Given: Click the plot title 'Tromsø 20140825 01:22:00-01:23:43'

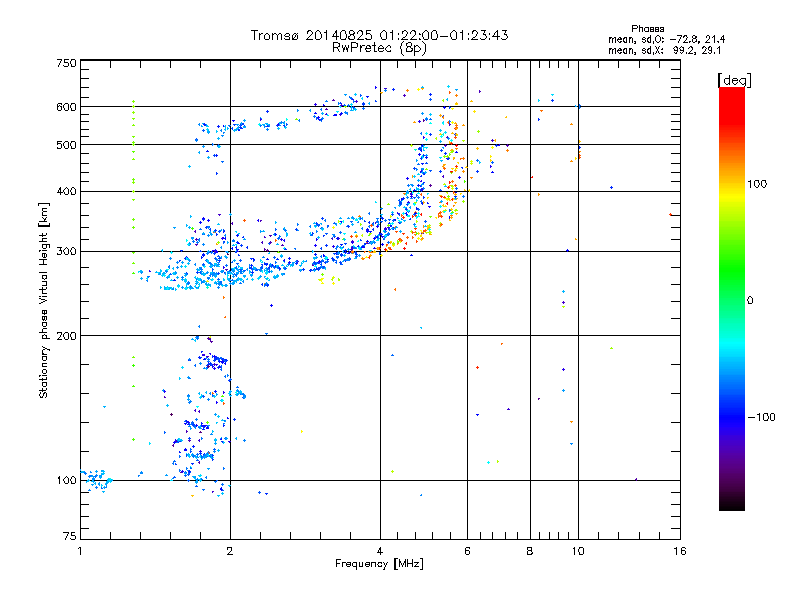Looking at the screenshot, I should (x=379, y=35).
